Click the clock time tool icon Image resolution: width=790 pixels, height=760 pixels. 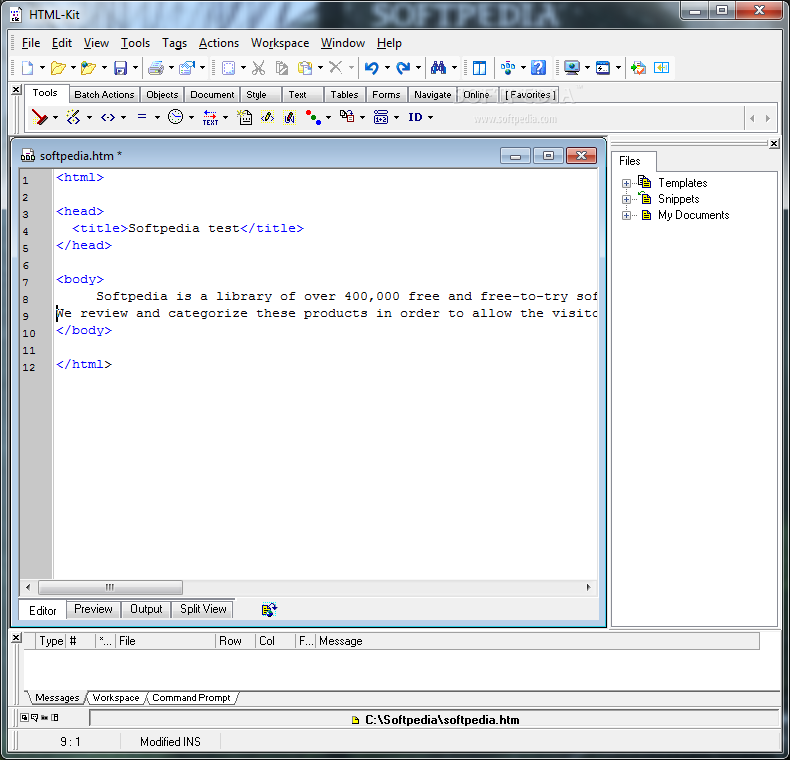[x=175, y=117]
